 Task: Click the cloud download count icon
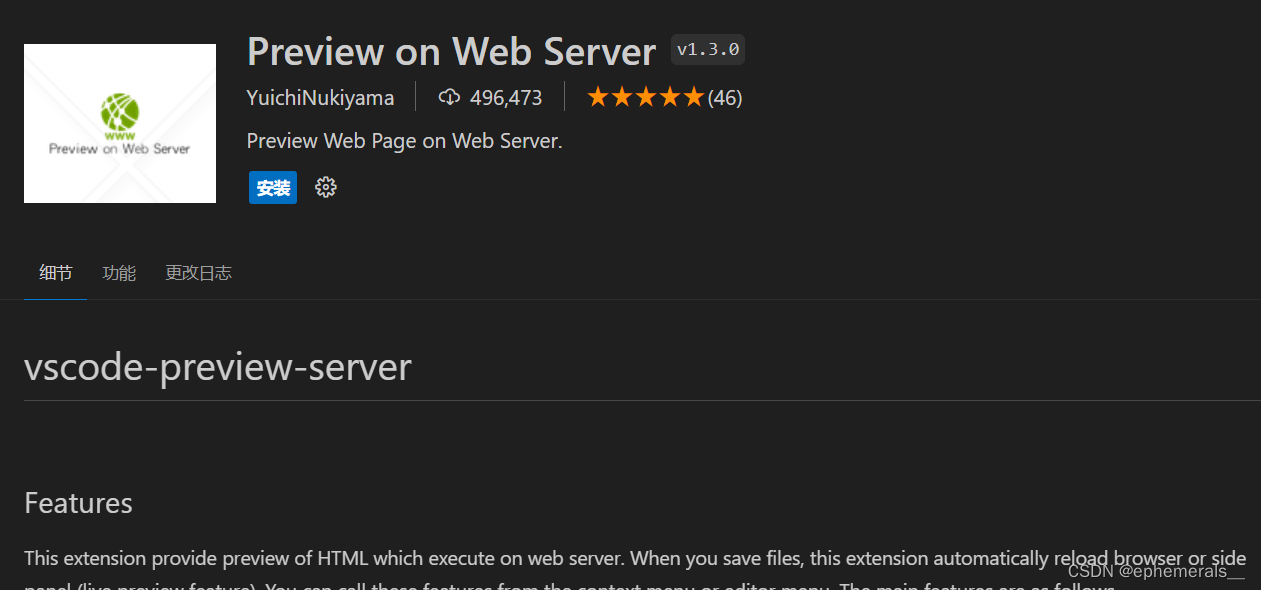[x=450, y=97]
